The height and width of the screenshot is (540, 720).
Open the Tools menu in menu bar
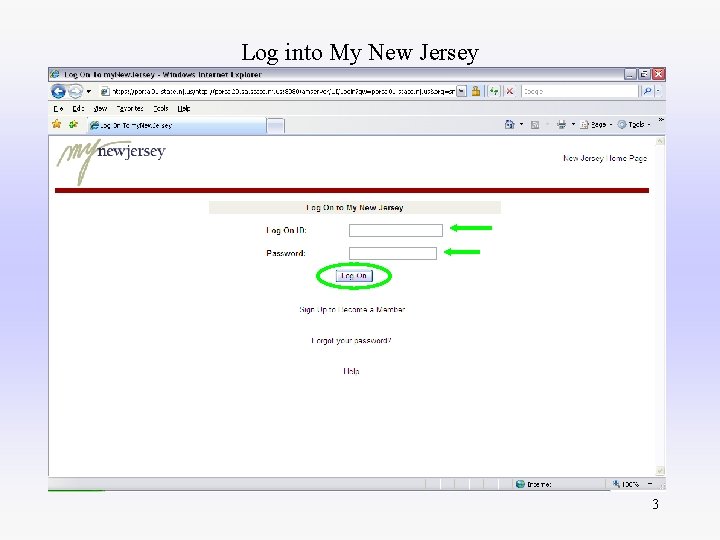[161, 109]
